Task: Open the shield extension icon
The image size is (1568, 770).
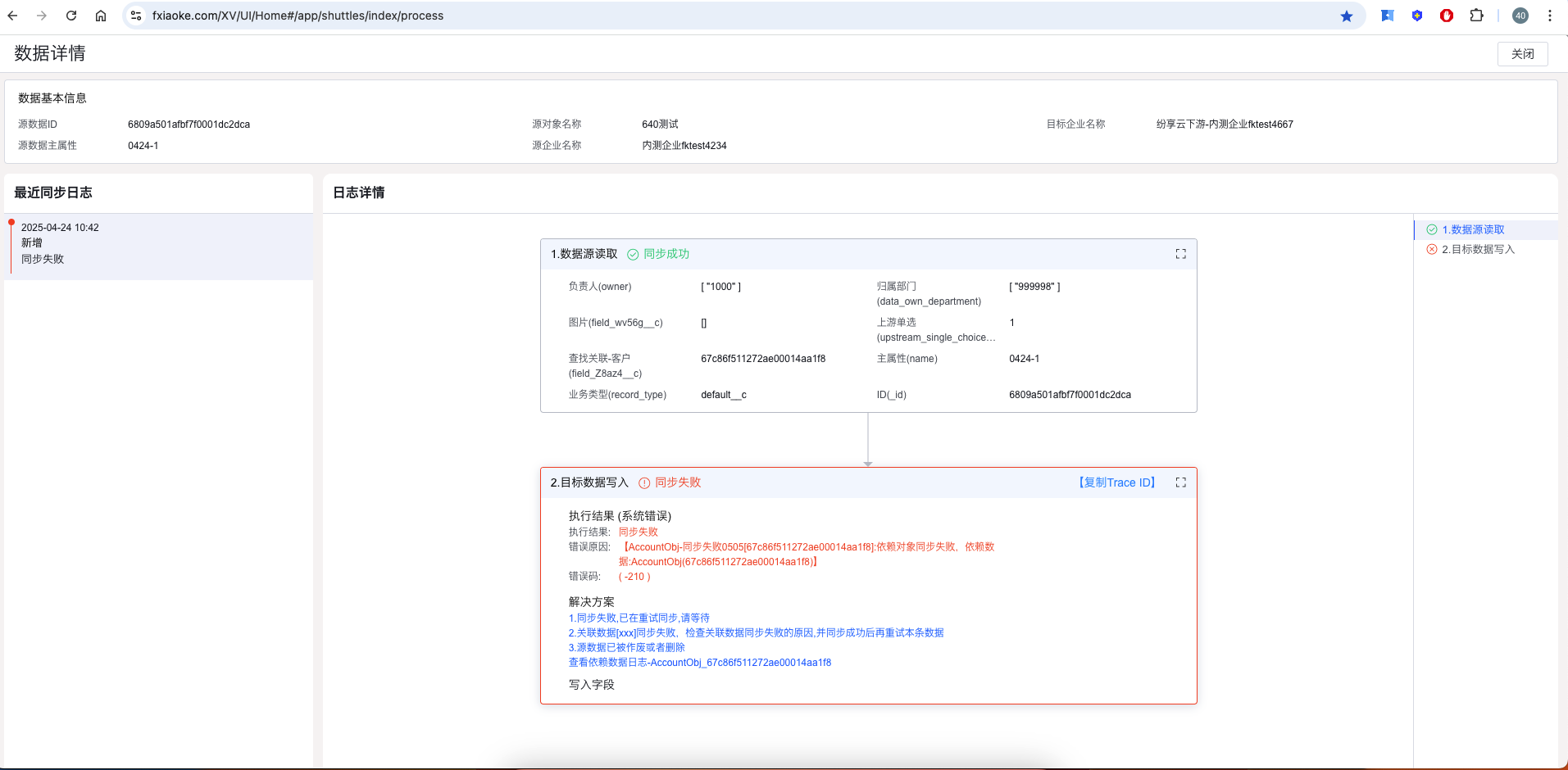Action: coord(1417,16)
